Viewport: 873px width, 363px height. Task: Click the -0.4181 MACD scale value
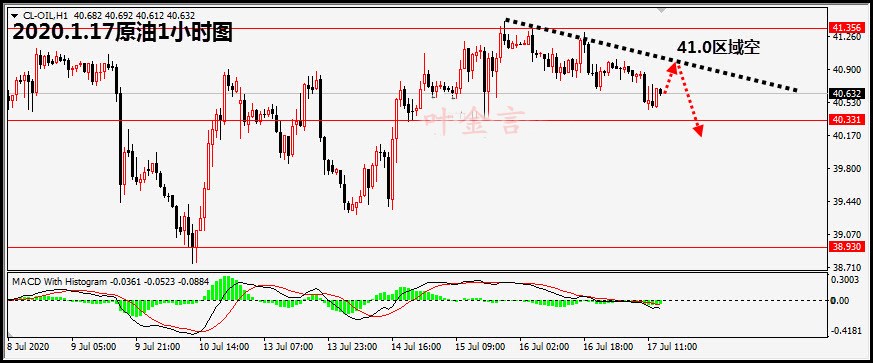pyautogui.click(x=846, y=331)
